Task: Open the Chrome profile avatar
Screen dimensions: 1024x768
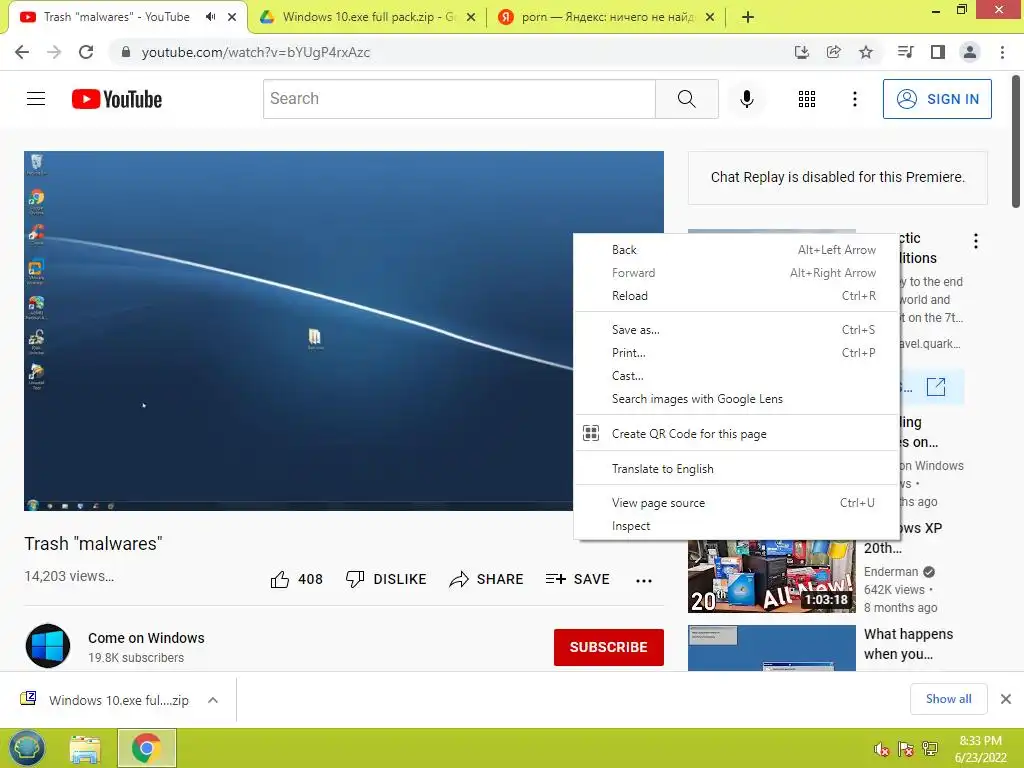Action: pos(970,52)
